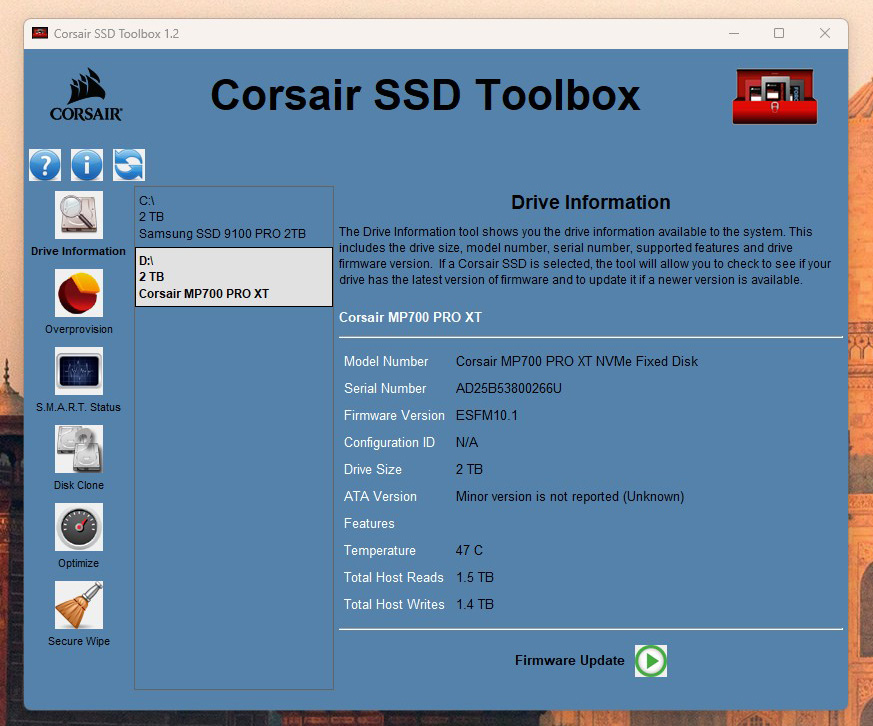Screen dimensions: 873x726
Task: Select the D:\ Corsair MP700 PRO XT drive
Action: tap(233, 277)
